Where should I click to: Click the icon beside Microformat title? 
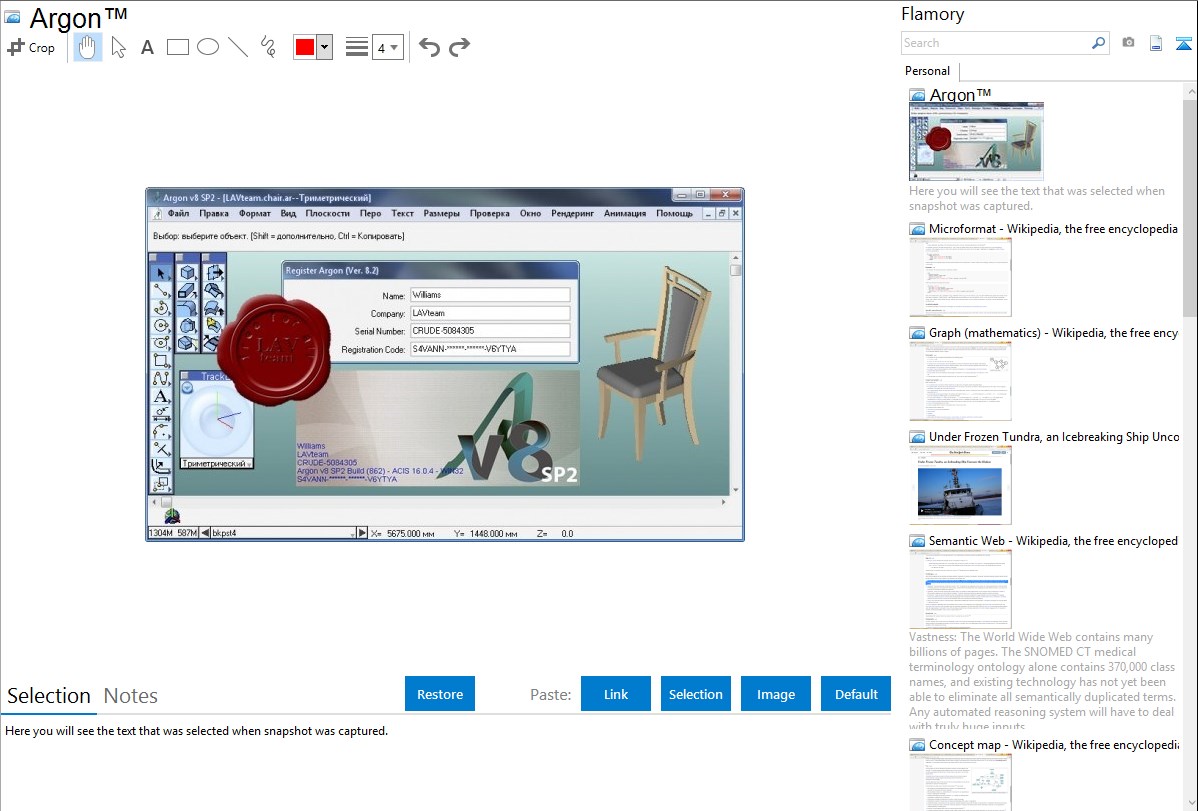917,229
